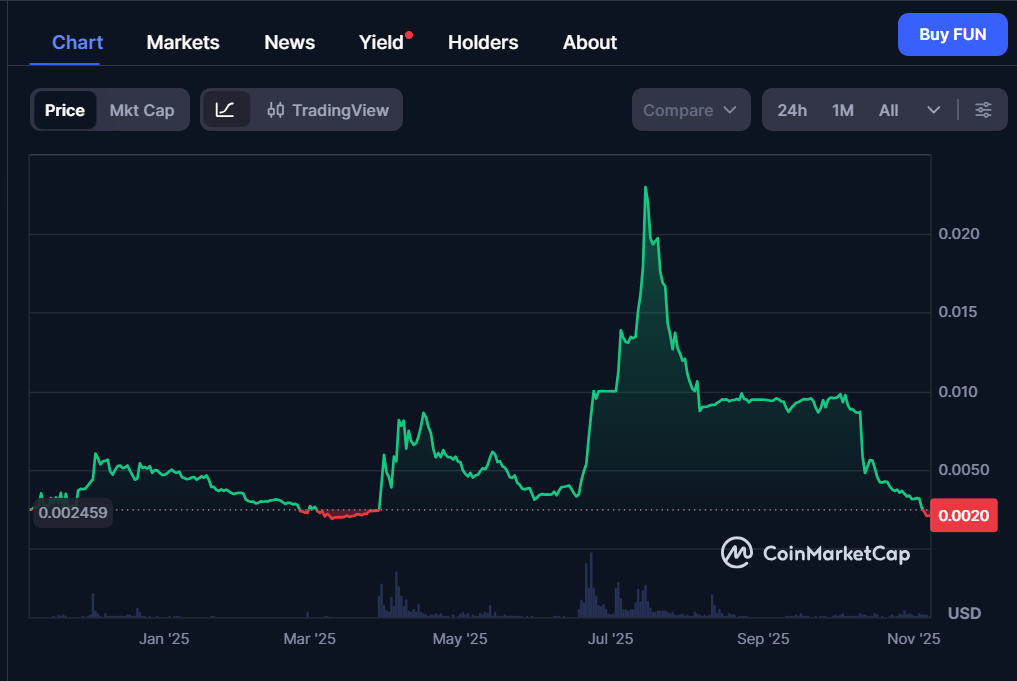Switch chart to Price view
Viewport: 1017px width, 681px height.
(65, 110)
